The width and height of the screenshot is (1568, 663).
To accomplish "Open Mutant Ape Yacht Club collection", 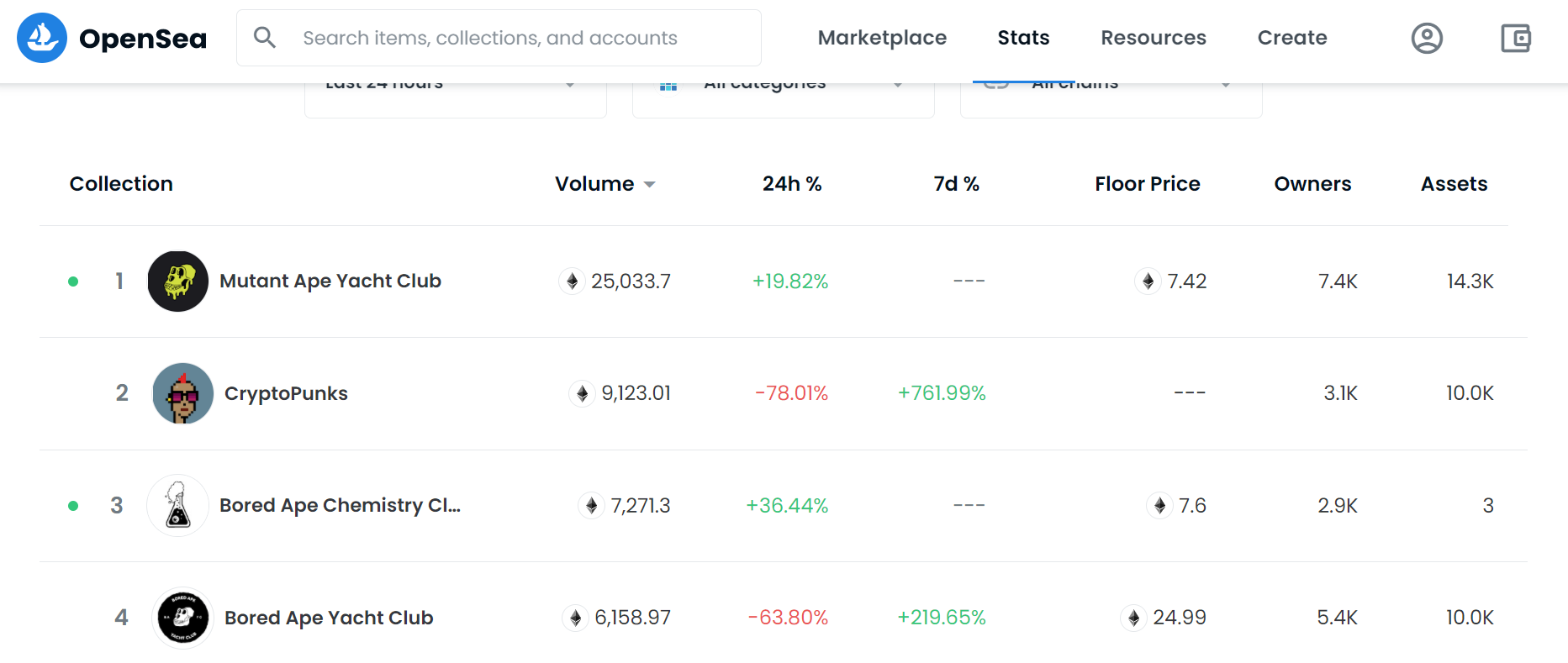I will pyautogui.click(x=330, y=281).
